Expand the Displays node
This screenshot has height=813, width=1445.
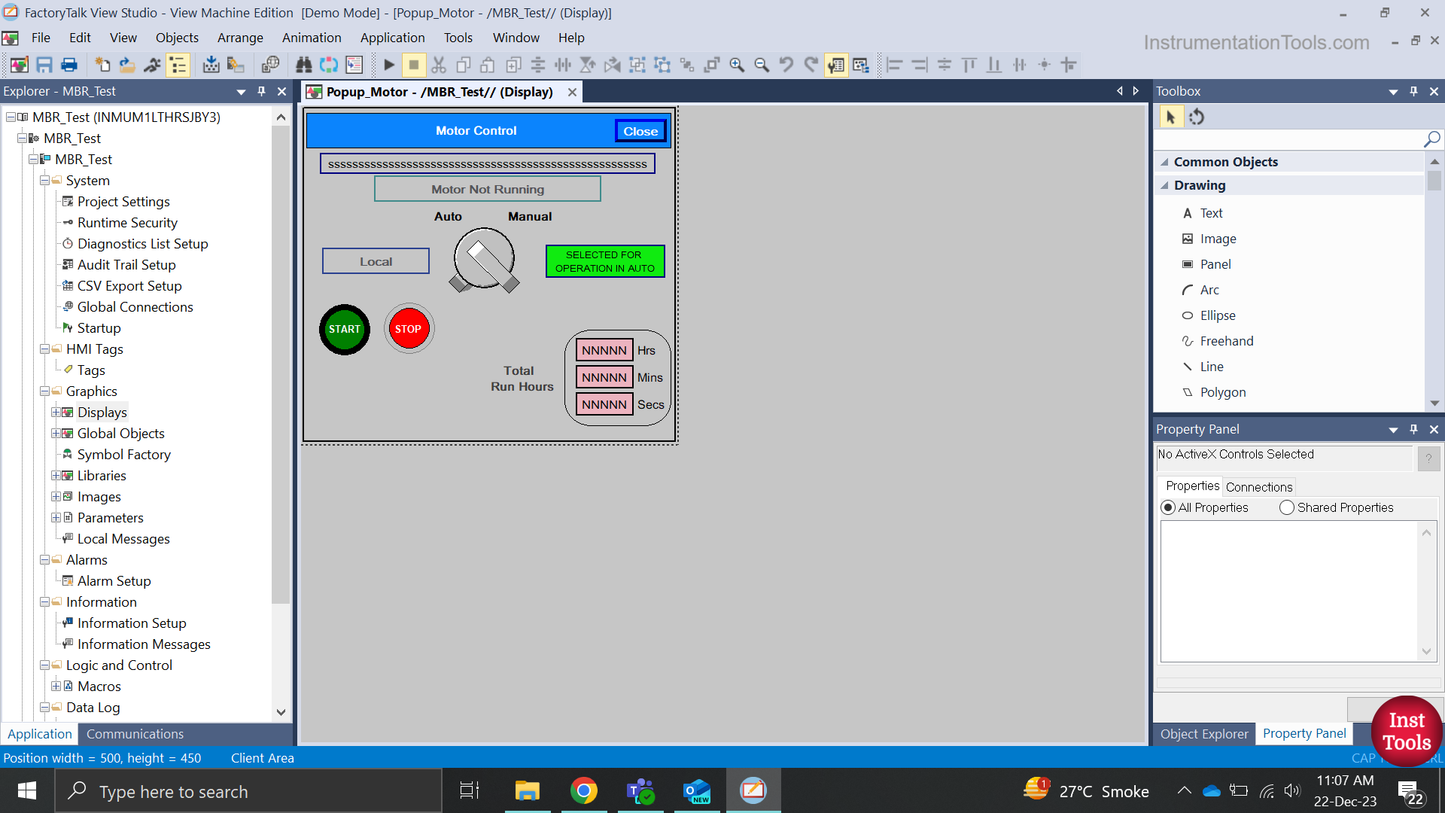(x=56, y=412)
